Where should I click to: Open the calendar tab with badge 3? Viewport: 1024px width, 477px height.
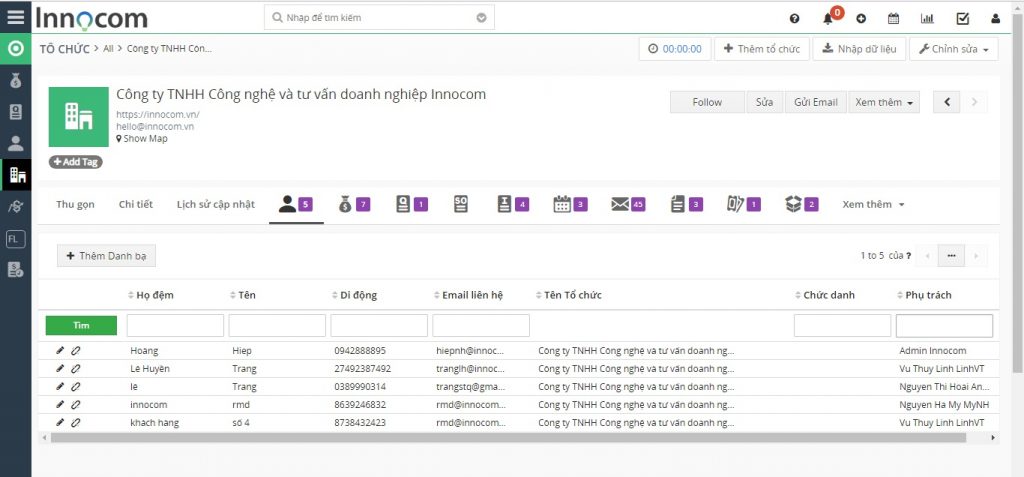coord(570,205)
